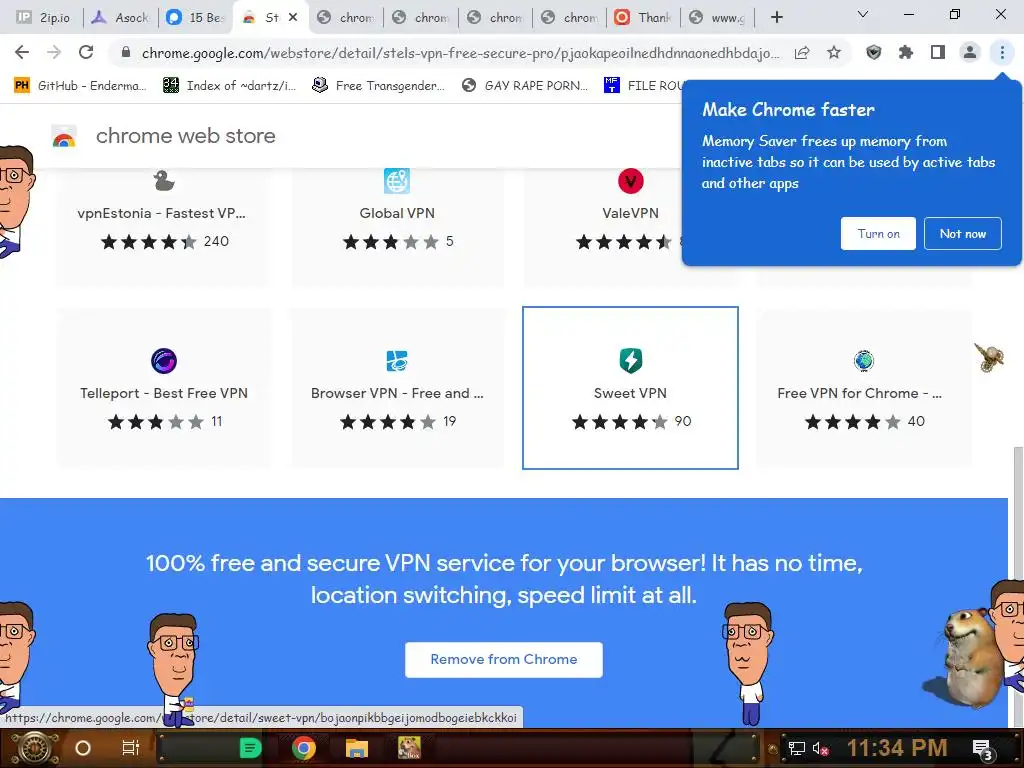Open the notification center icon
The height and width of the screenshot is (768, 1024).
983,749
